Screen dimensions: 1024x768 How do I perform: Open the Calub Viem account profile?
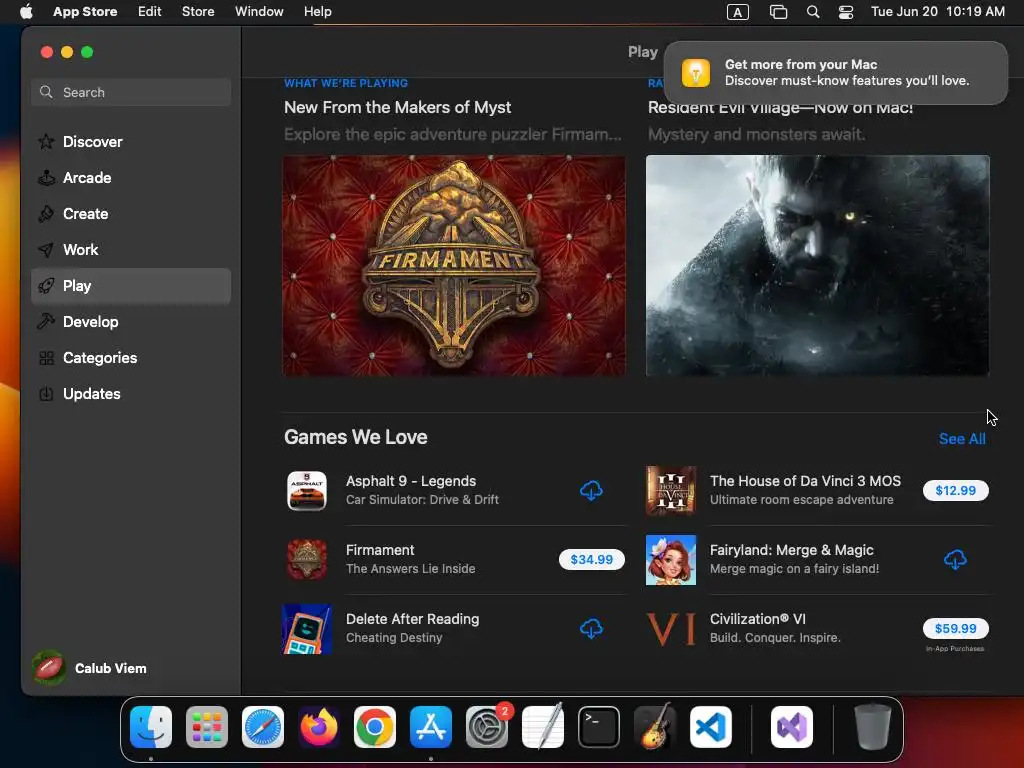[x=90, y=668]
